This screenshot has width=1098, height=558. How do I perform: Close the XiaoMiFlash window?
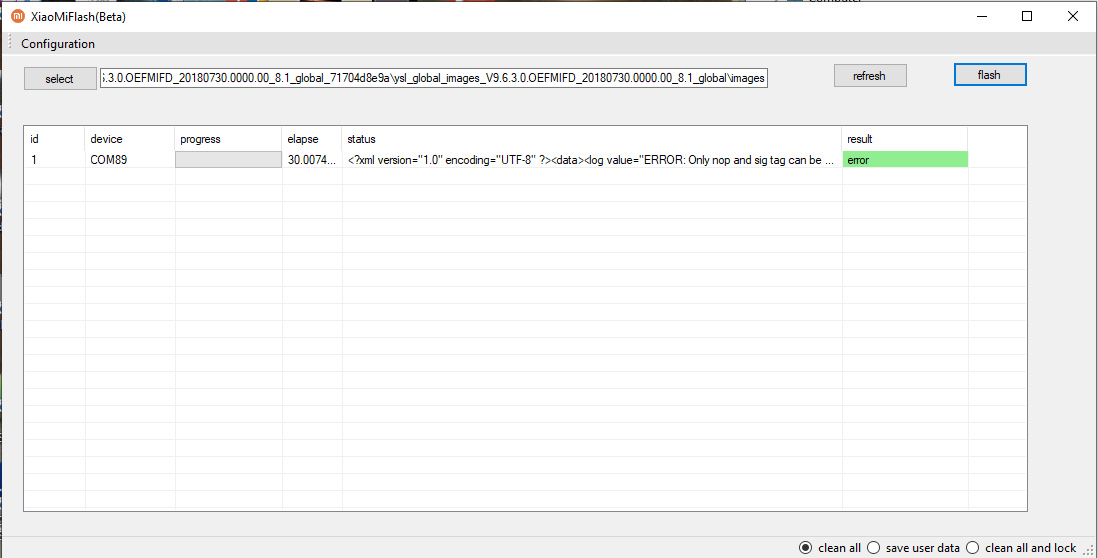[x=1073, y=16]
